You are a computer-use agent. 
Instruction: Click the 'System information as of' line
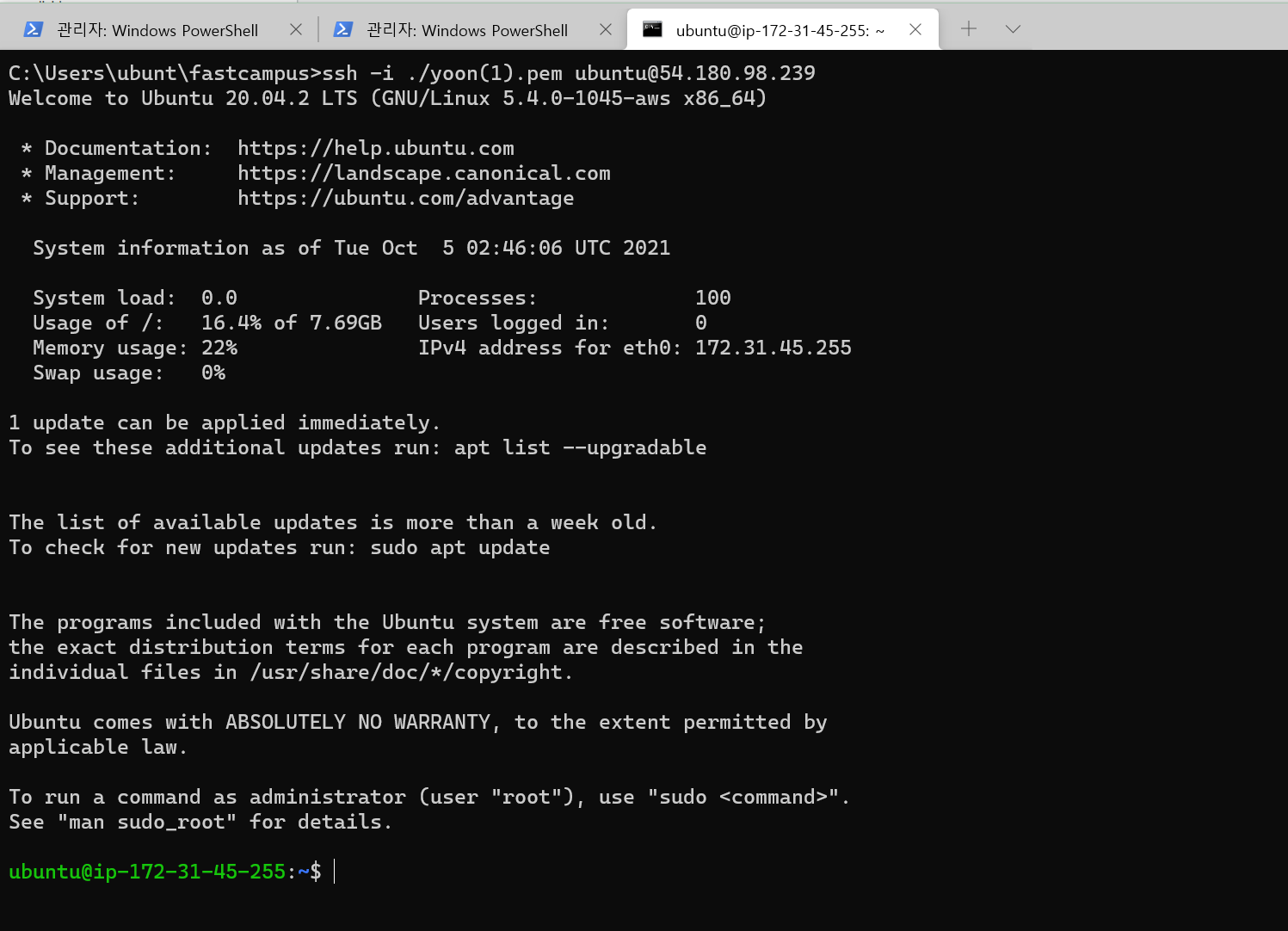tap(351, 248)
